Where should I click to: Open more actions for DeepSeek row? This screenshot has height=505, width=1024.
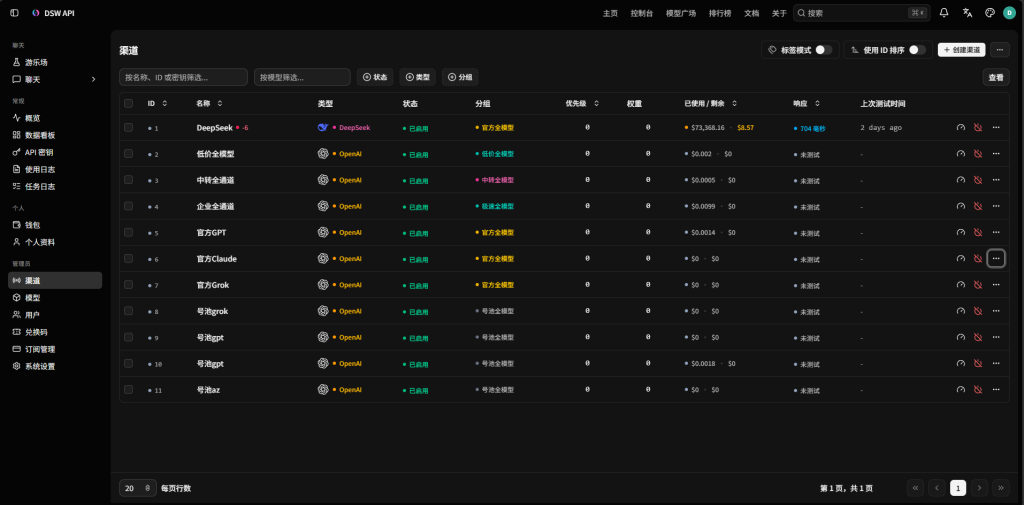(996, 127)
